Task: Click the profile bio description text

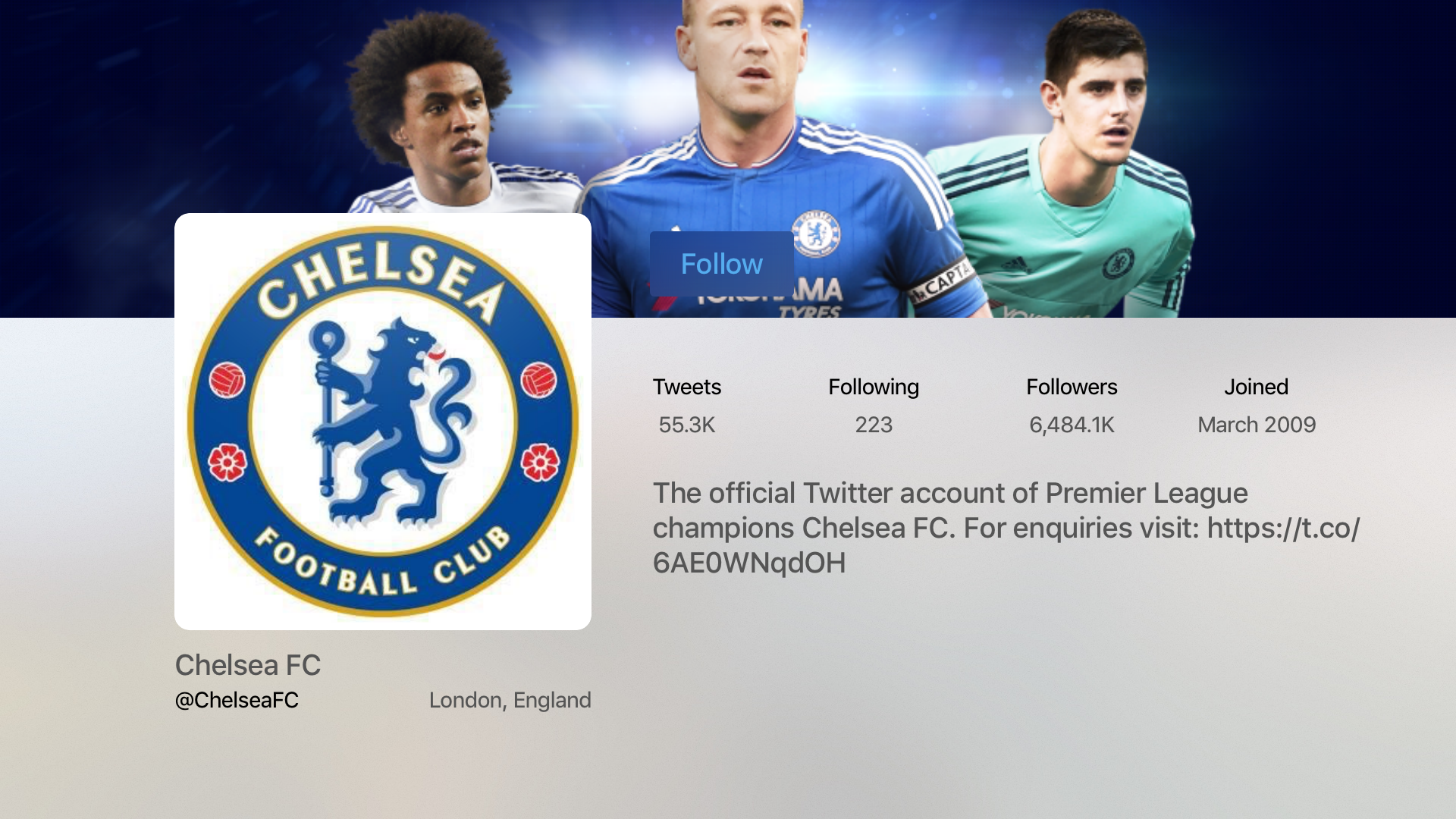Action: [1006, 528]
